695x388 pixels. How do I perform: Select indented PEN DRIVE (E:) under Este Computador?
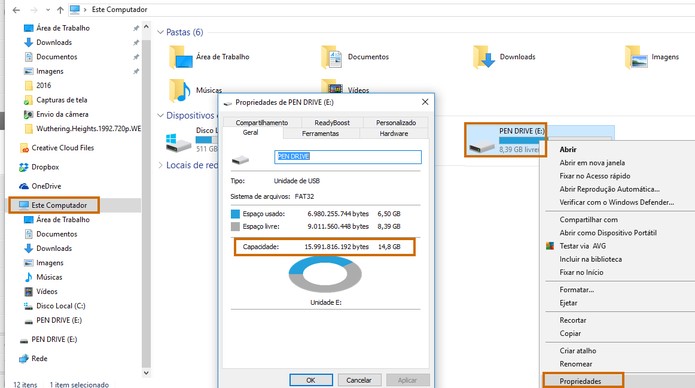click(59, 320)
